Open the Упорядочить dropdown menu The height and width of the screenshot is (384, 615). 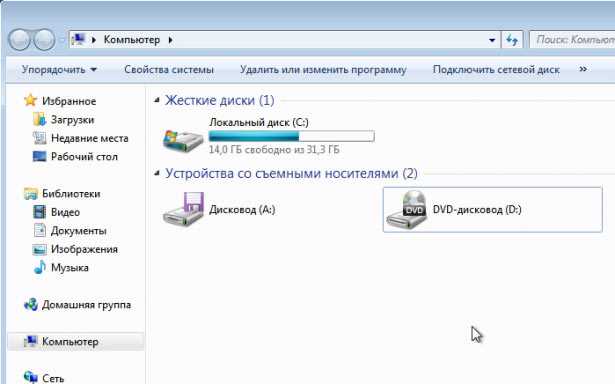59,70
